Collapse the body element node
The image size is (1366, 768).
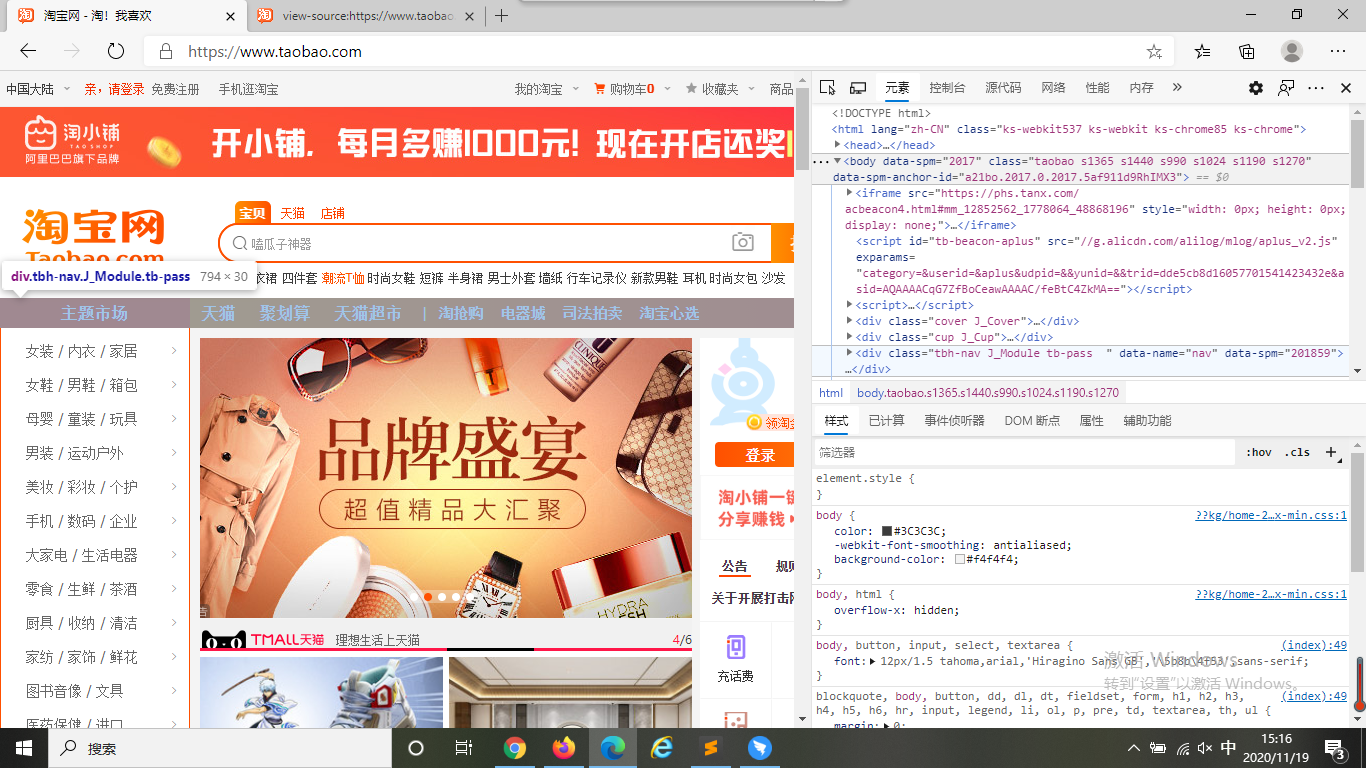[838, 161]
